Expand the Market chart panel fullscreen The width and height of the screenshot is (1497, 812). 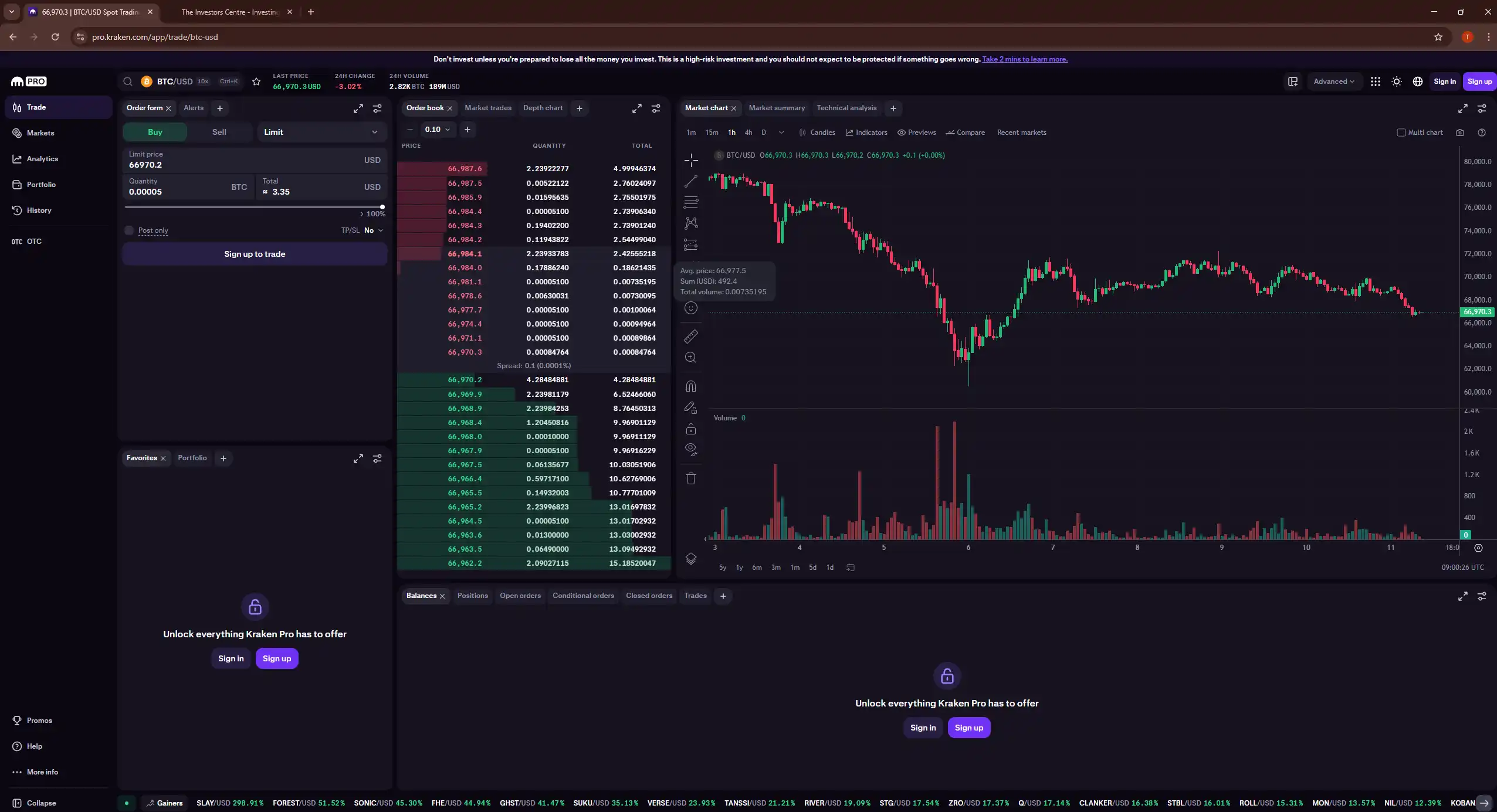[x=1463, y=108]
